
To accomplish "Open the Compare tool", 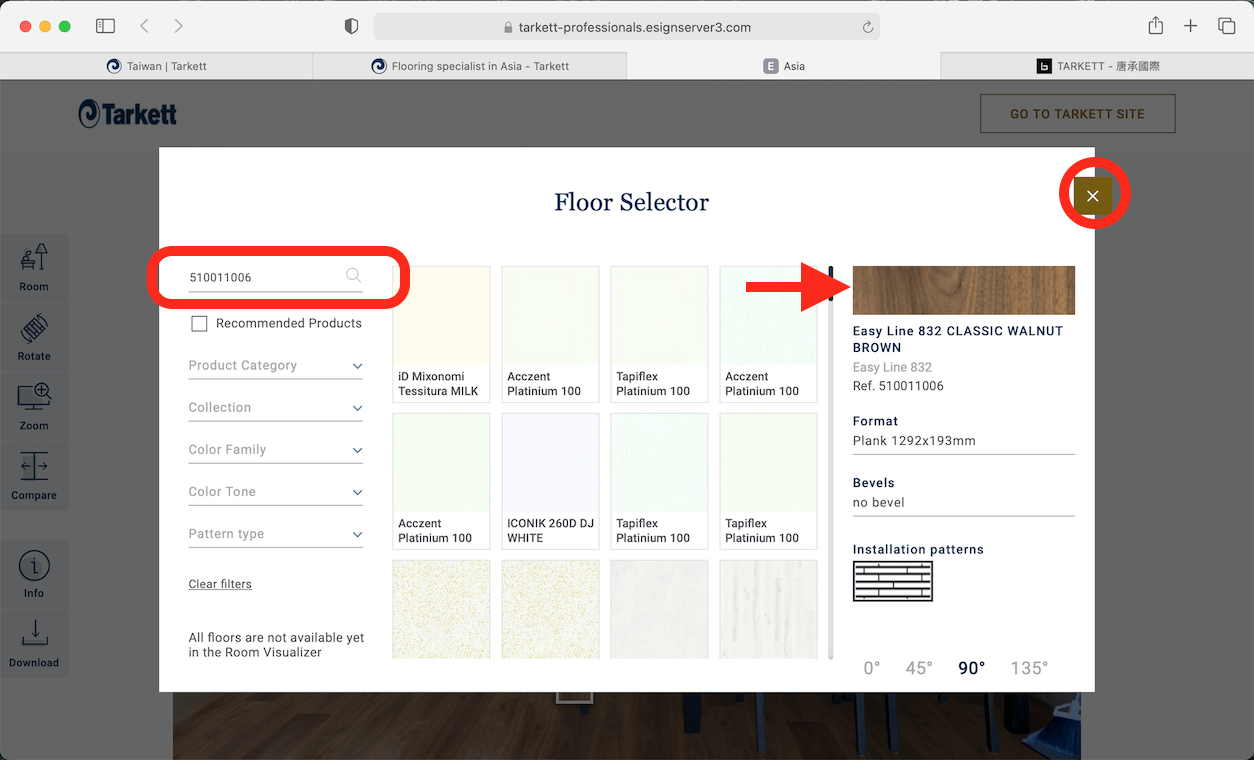I will [34, 476].
